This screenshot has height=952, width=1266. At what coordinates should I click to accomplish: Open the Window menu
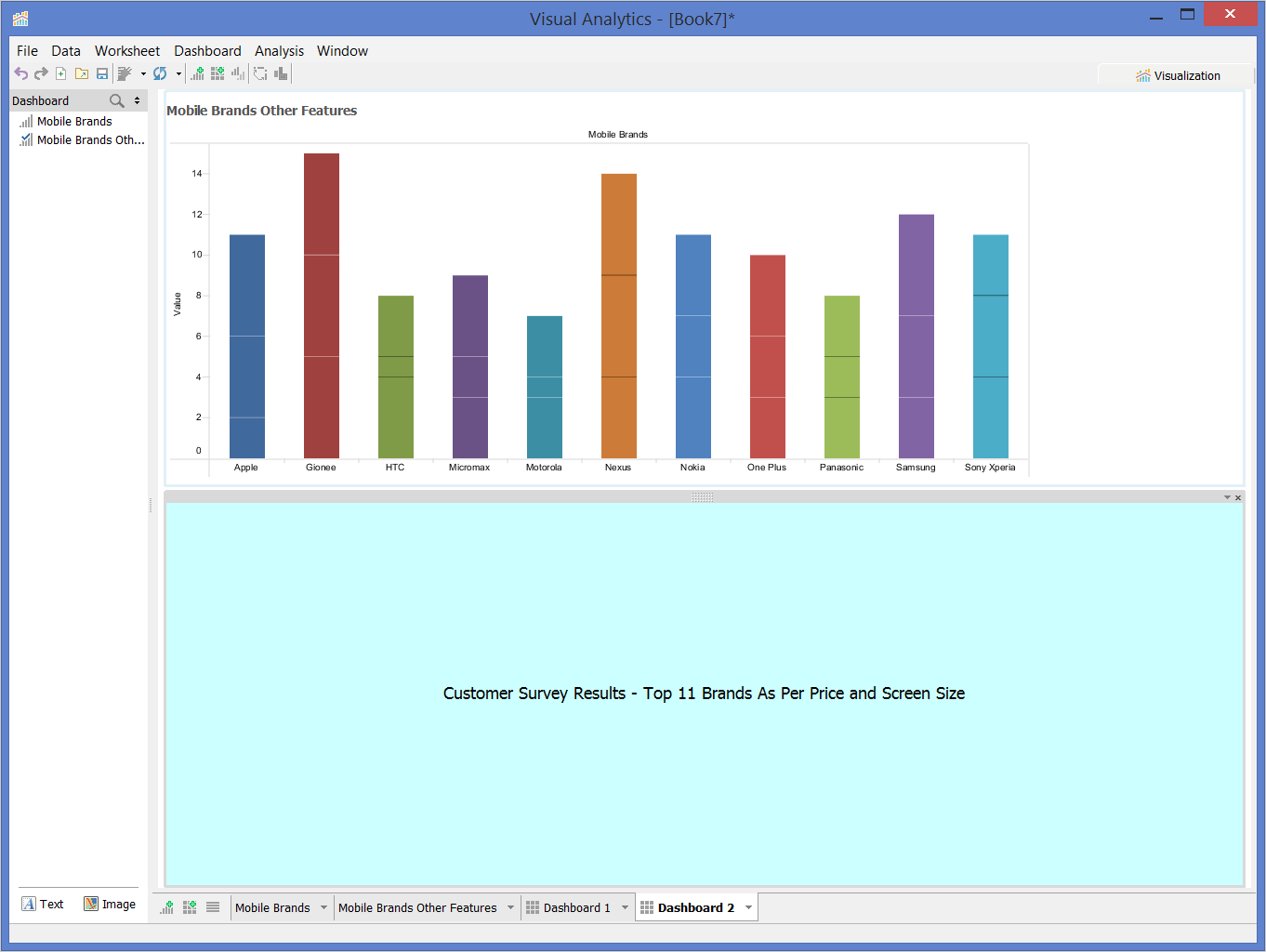tap(342, 51)
